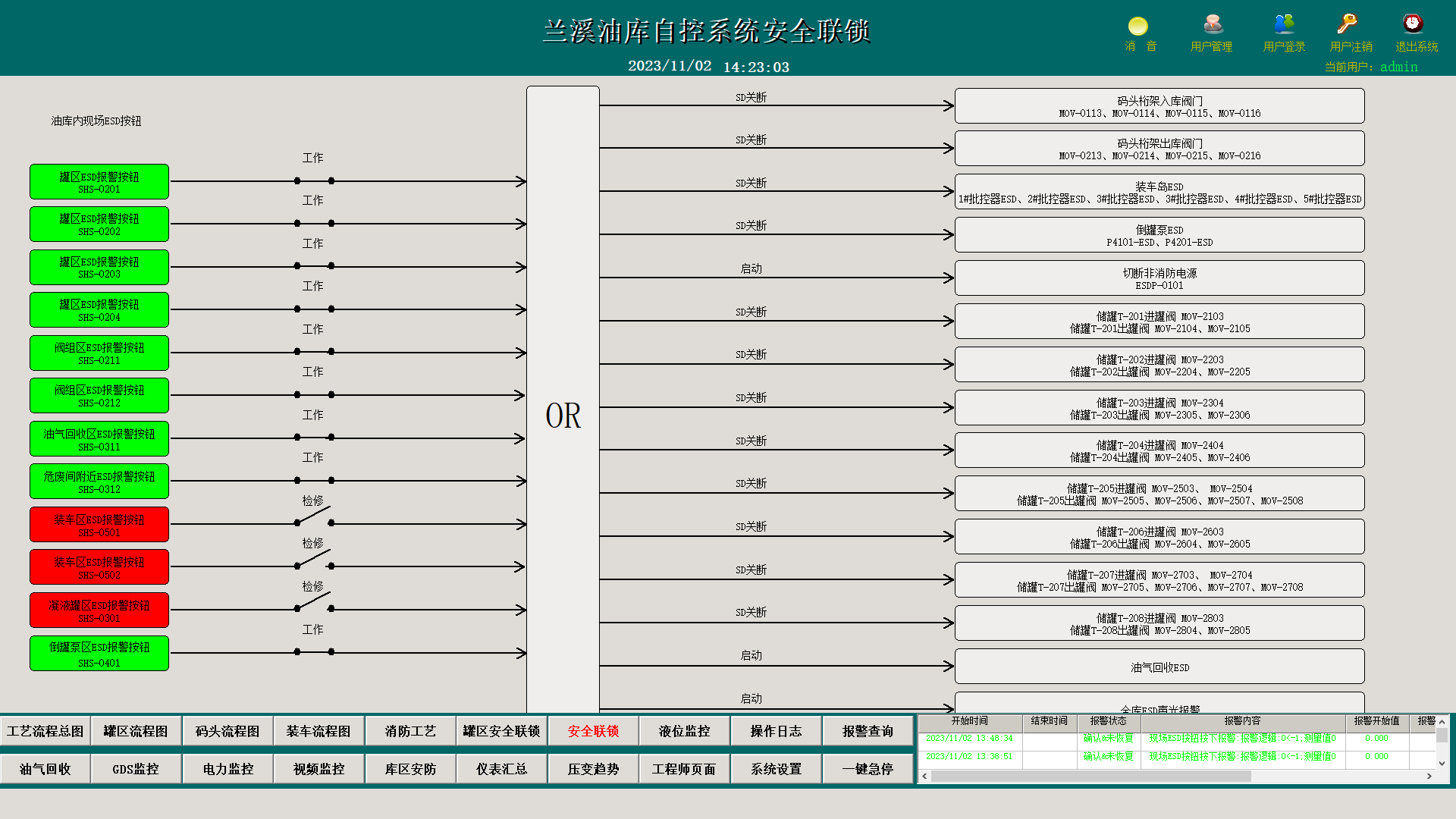Click the 退出系统 exit system icon
The image size is (1456, 819).
tap(1412, 25)
